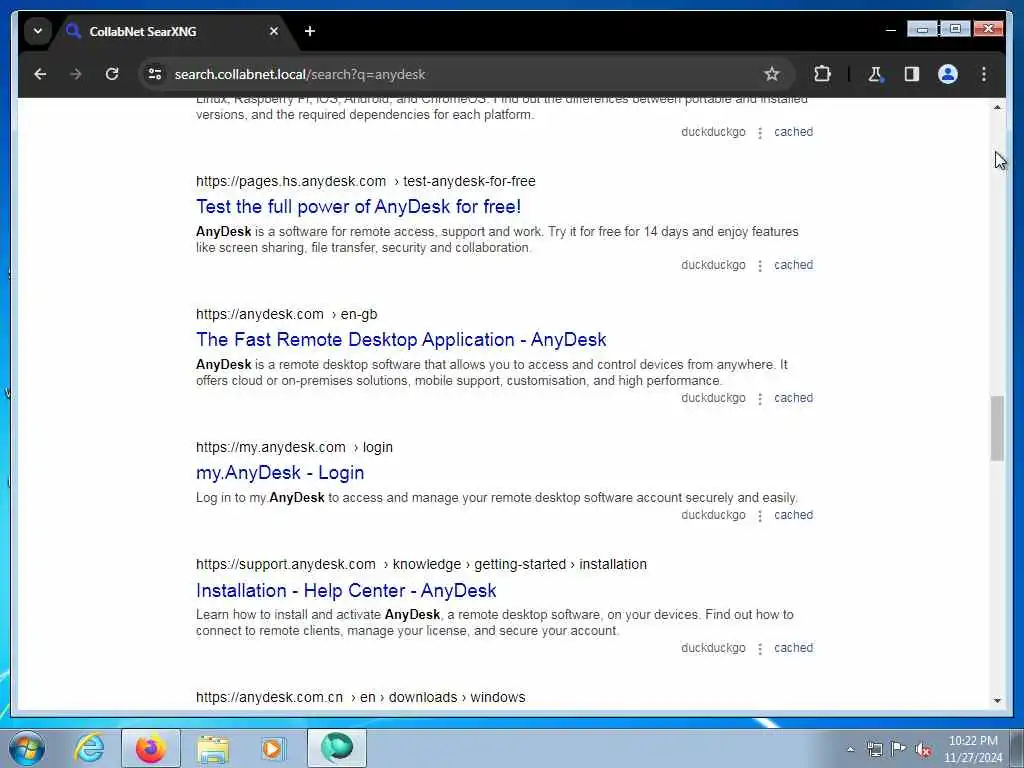Open site information icon in address bar
Screen dimensions: 1024x768
point(155,74)
